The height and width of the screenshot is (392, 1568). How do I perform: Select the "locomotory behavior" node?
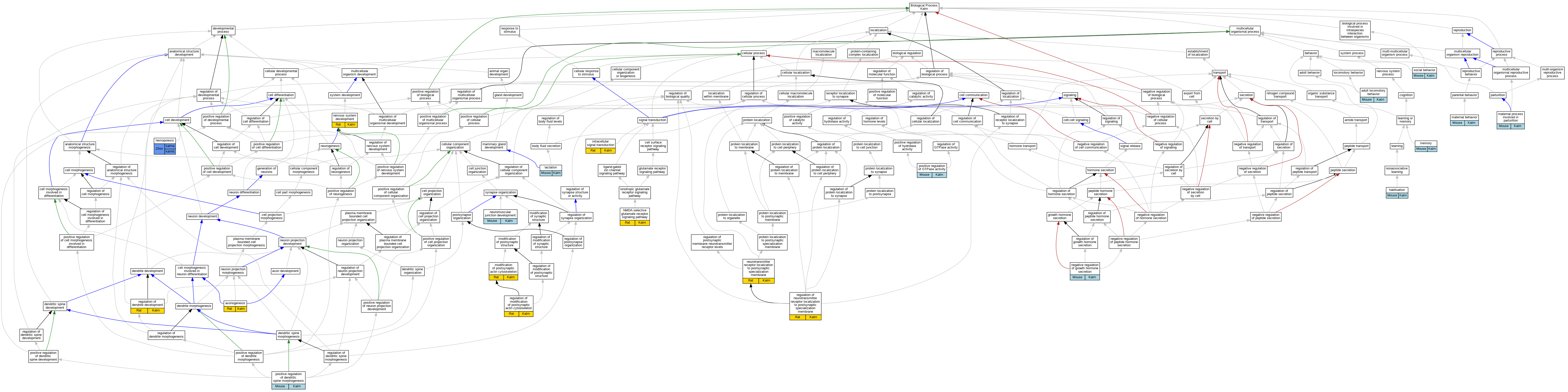pos(1348,73)
